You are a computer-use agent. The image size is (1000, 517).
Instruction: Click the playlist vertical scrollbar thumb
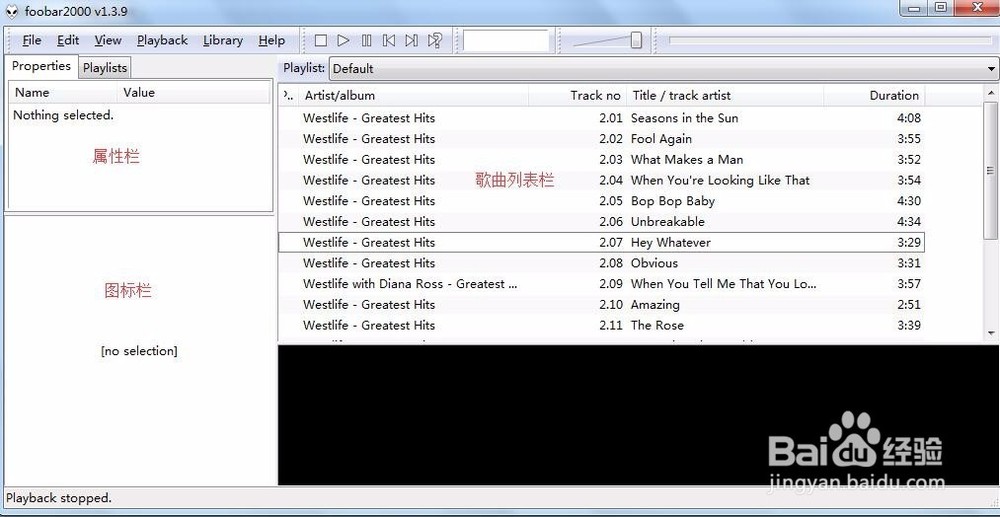(x=991, y=170)
